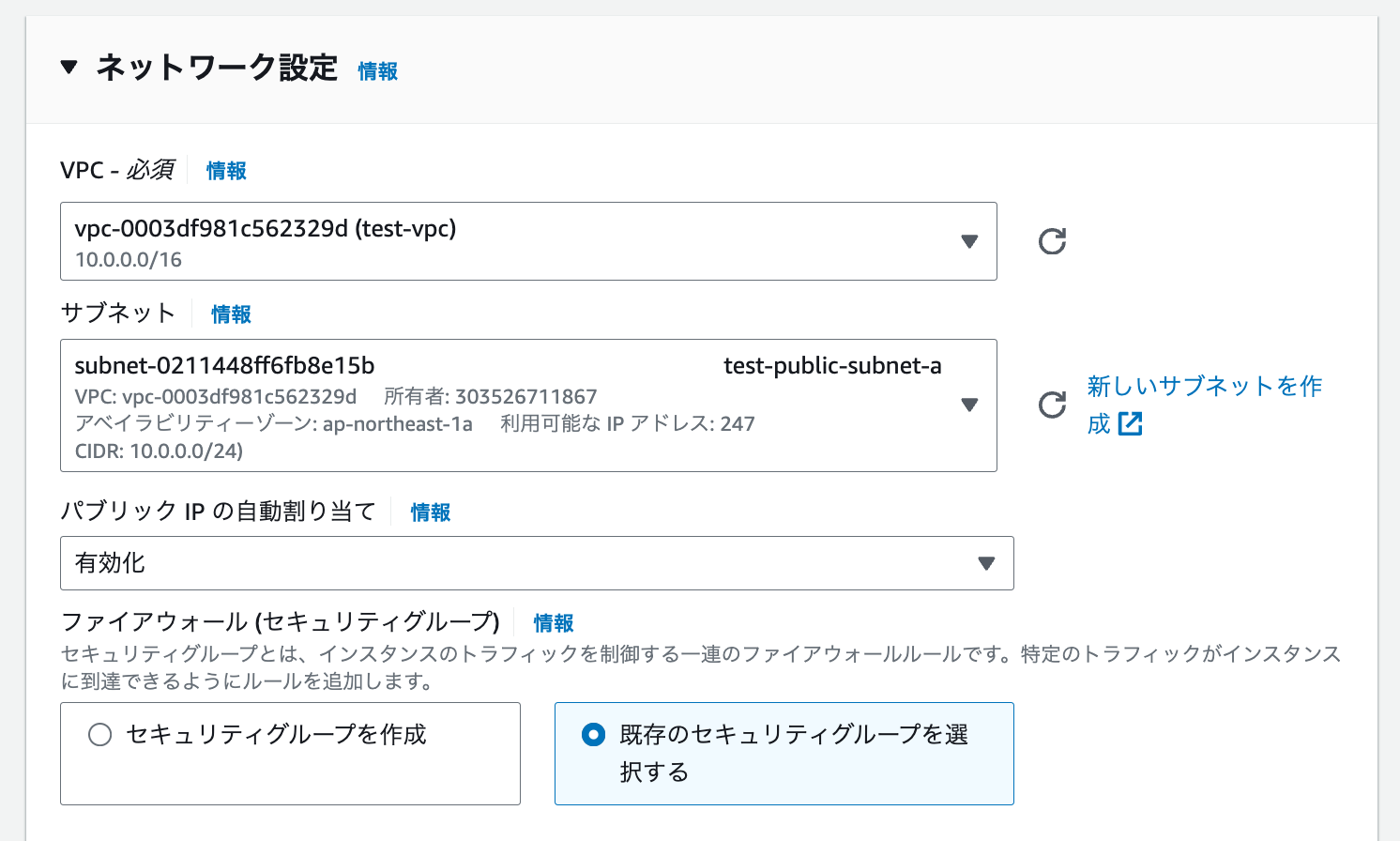Refresh the VPC list
This screenshot has height=841, width=1400.
click(1052, 241)
